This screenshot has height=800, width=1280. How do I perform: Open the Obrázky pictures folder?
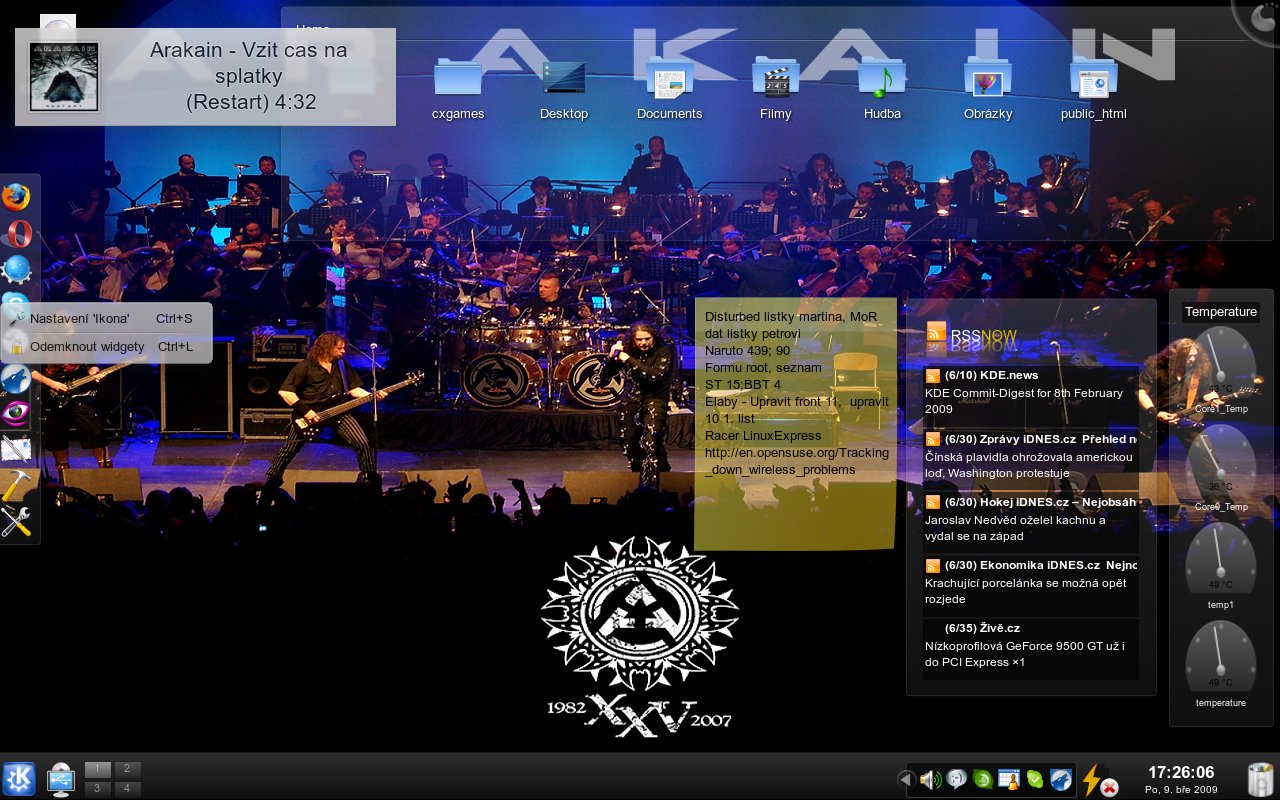tap(988, 89)
